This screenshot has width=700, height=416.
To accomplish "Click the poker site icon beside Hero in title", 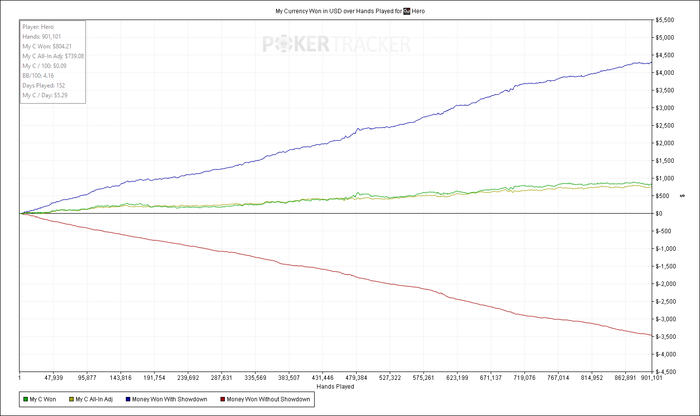I will pos(407,11).
